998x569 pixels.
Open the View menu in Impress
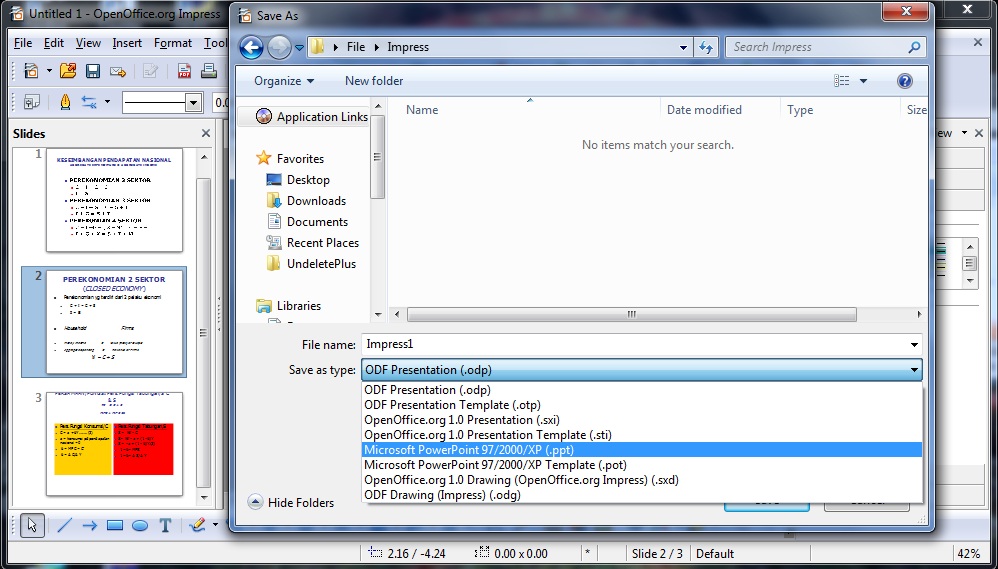point(88,43)
